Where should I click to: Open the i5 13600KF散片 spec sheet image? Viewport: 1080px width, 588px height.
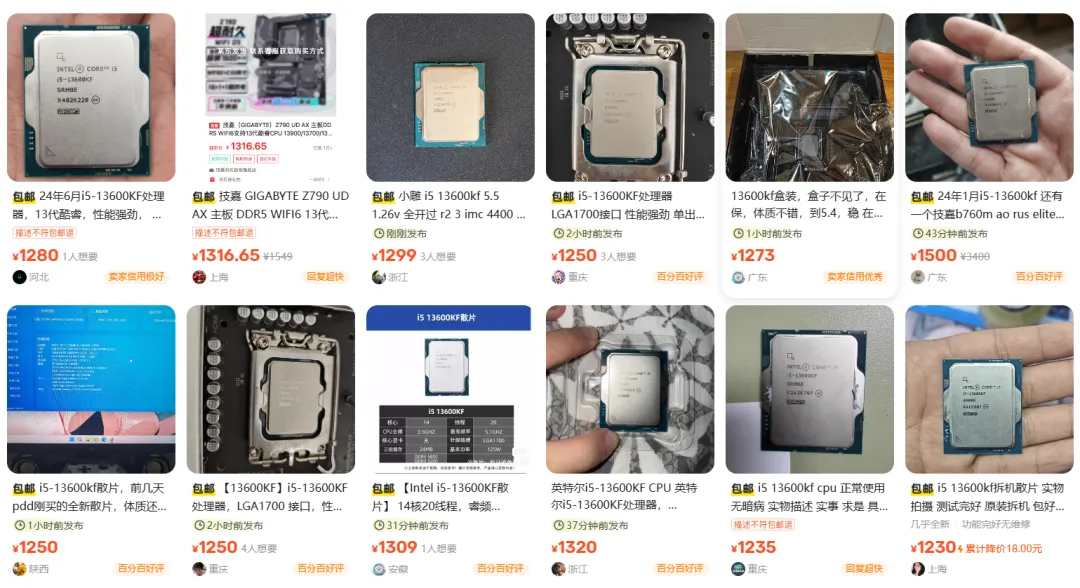[450, 390]
